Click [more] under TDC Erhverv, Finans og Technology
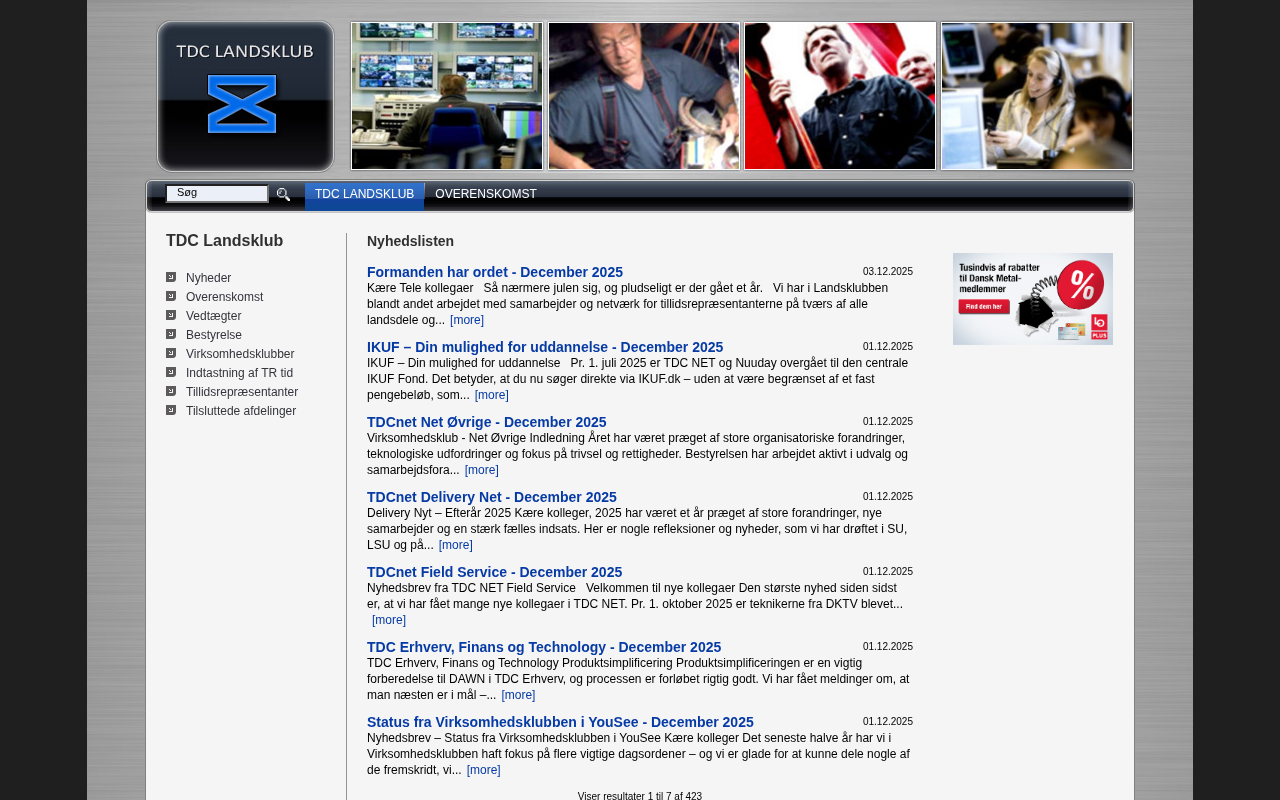This screenshot has width=1280, height=800. [x=518, y=695]
